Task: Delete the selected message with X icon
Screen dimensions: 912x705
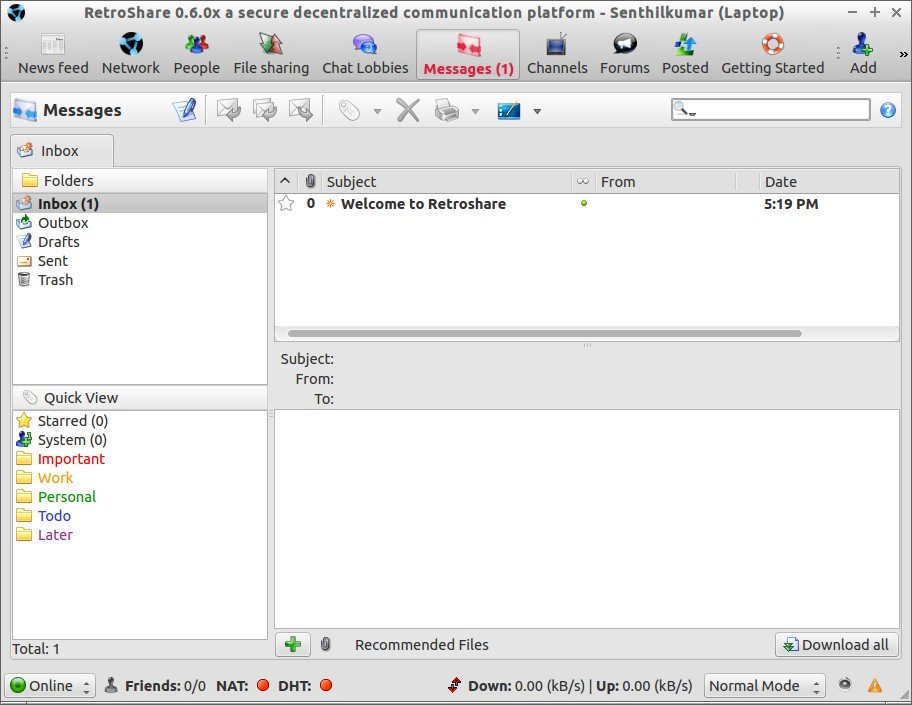Action: [x=408, y=109]
